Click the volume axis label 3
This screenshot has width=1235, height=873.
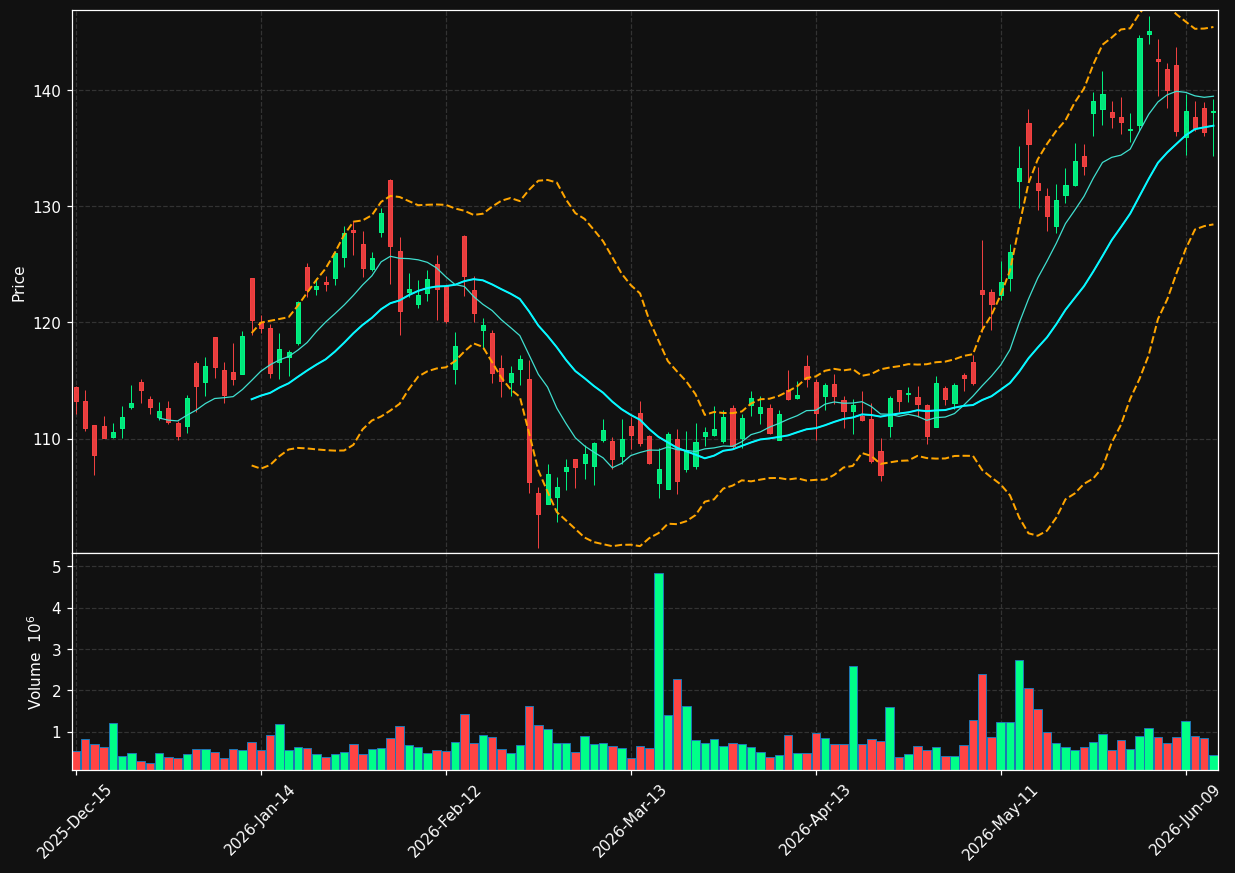pyautogui.click(x=58, y=650)
